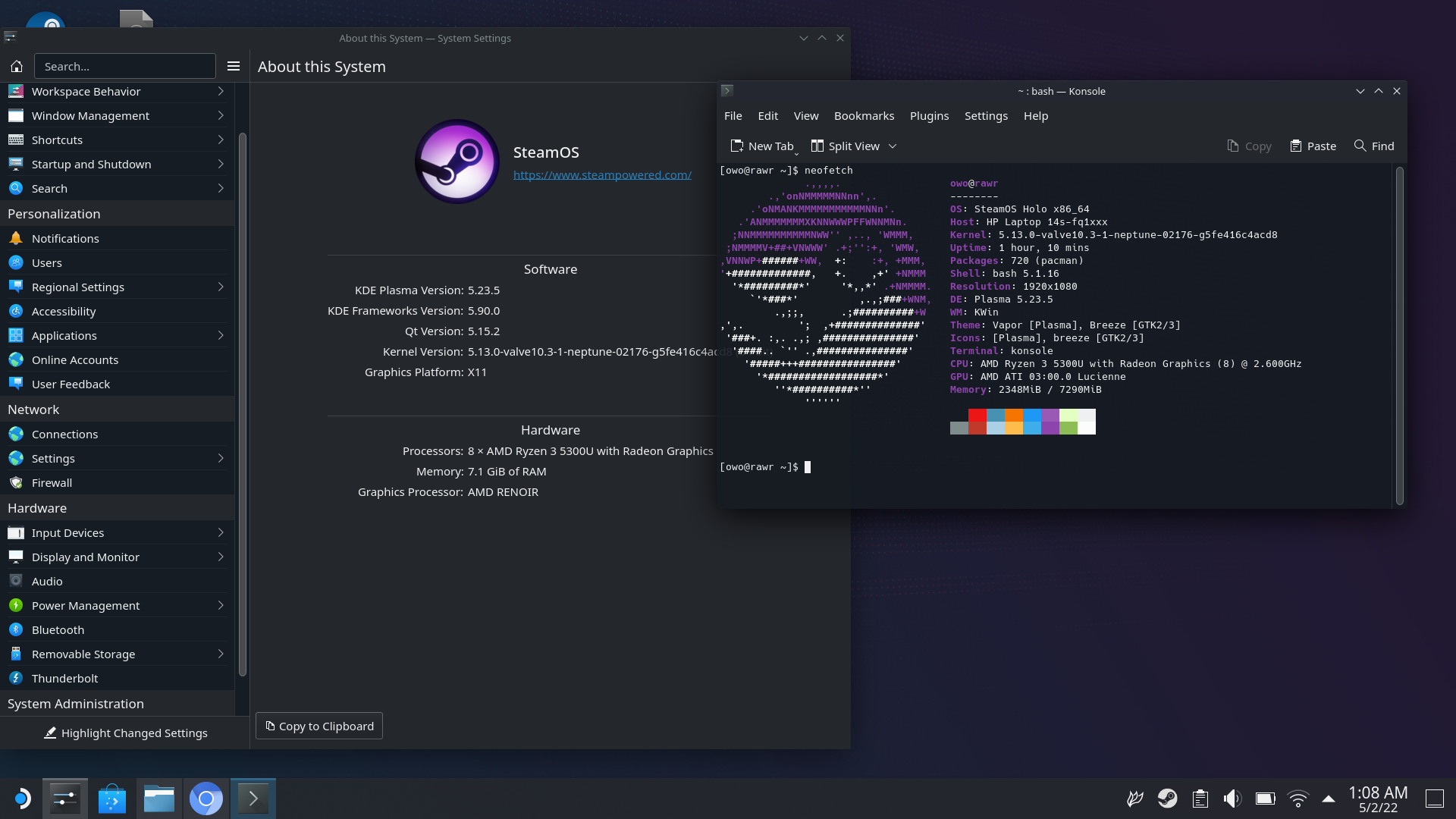Screen dimensions: 1456x819
Task: Expand the Personalization settings section
Action: coord(53,212)
